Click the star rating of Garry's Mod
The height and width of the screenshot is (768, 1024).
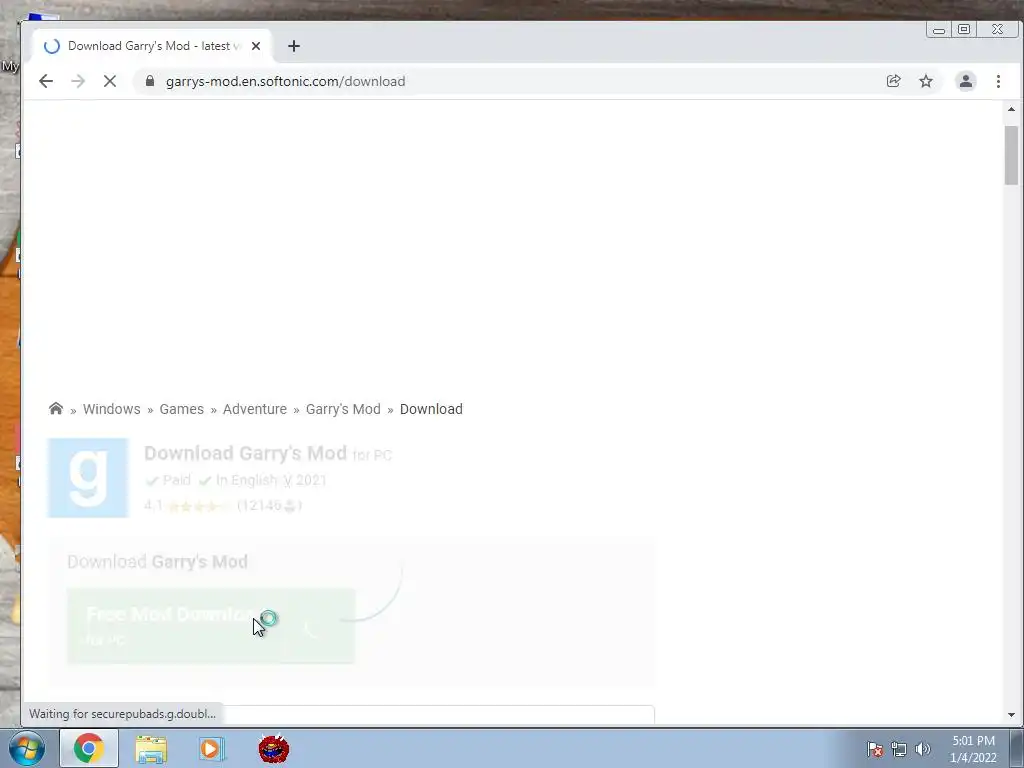[199, 505]
